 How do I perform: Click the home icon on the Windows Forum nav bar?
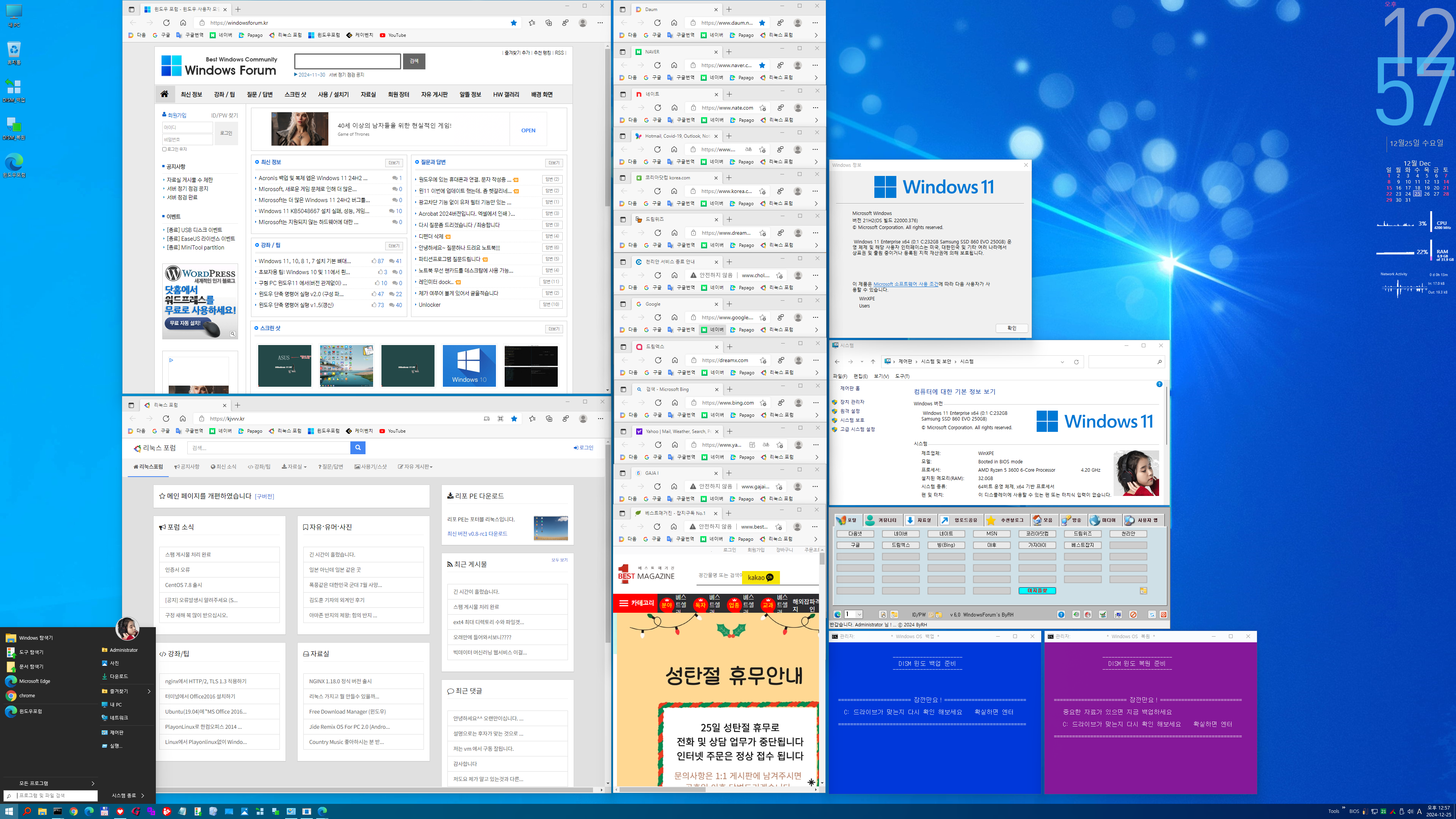click(x=165, y=94)
